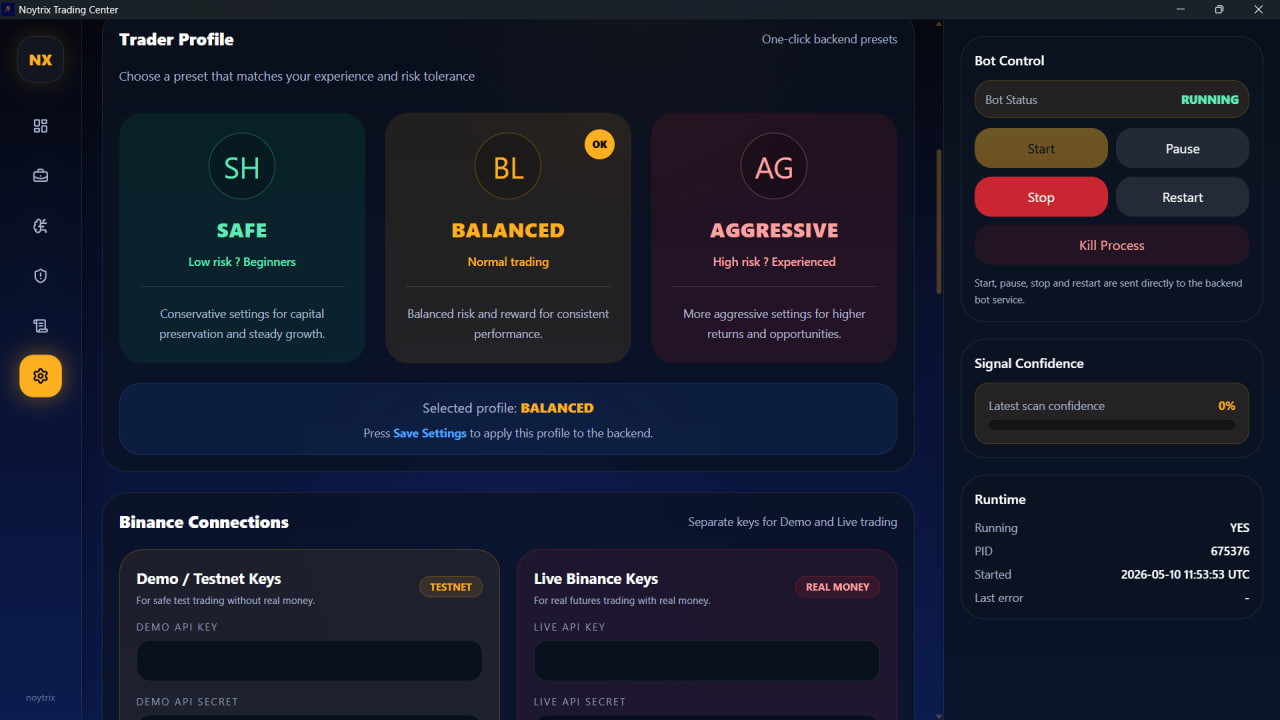
Task: Click the 'Selected profile: BALANCED' text
Action: click(x=508, y=408)
